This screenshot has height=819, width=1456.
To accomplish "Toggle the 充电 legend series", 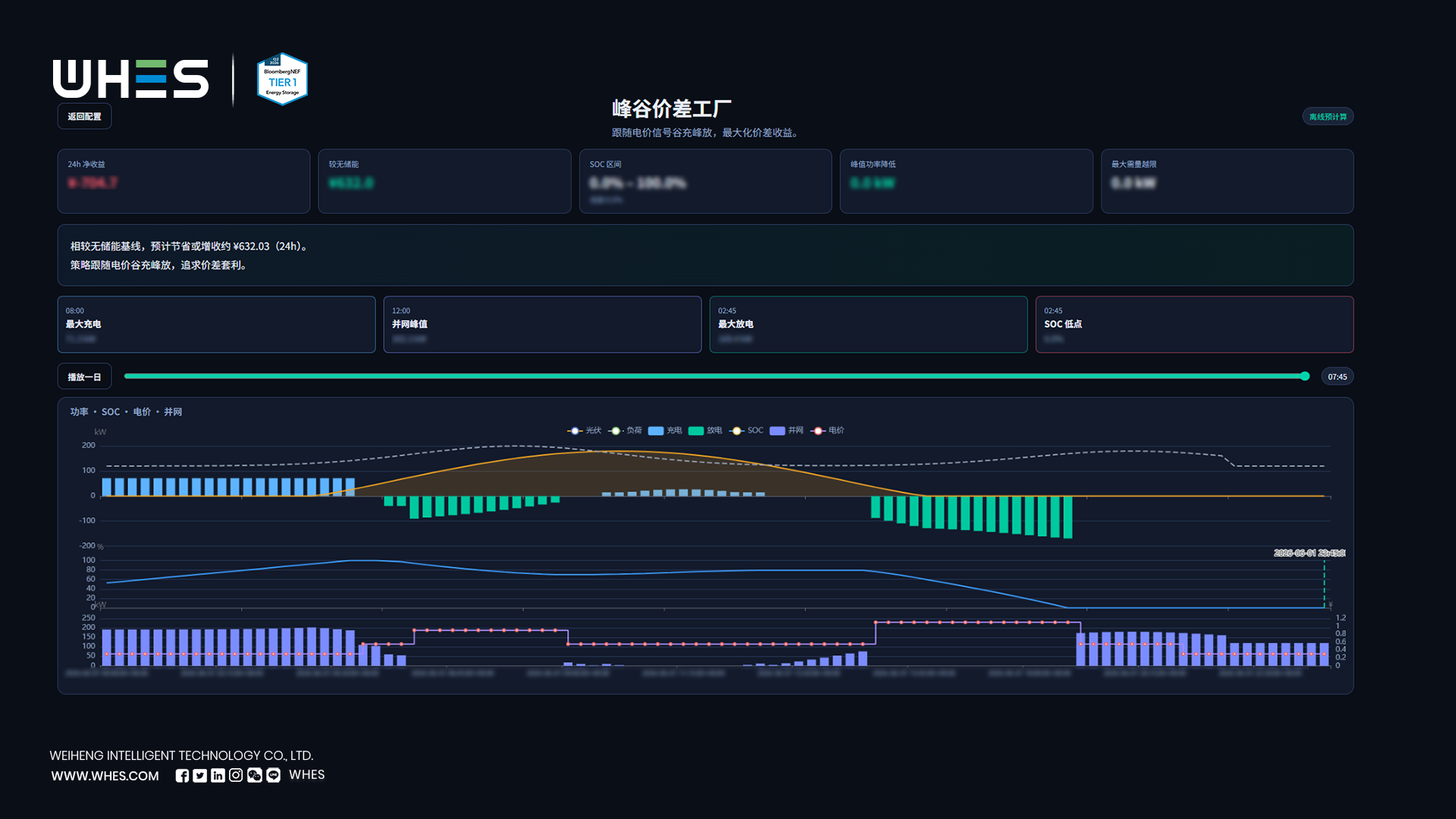I will [665, 430].
